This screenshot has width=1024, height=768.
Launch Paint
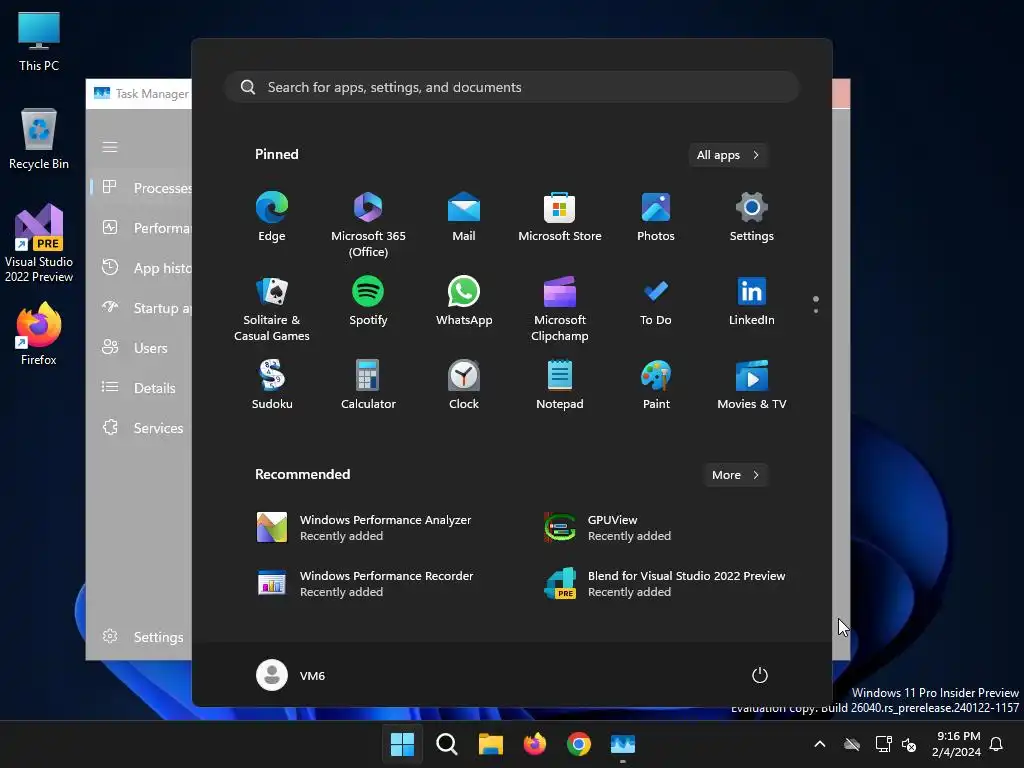[x=656, y=385]
